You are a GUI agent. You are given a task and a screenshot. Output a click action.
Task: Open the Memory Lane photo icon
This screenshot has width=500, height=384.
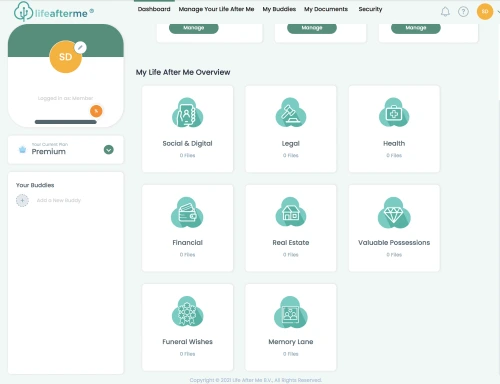point(291,312)
